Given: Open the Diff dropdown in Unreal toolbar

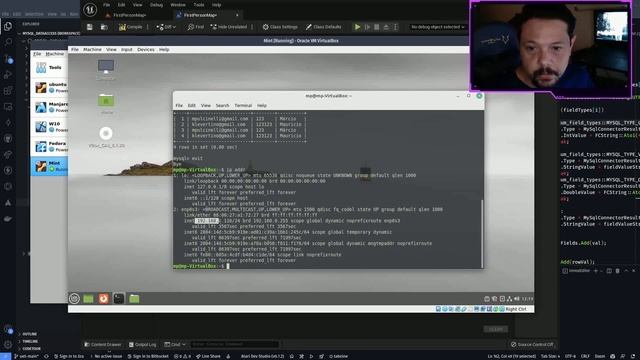Looking at the screenshot, I should click(166, 27).
